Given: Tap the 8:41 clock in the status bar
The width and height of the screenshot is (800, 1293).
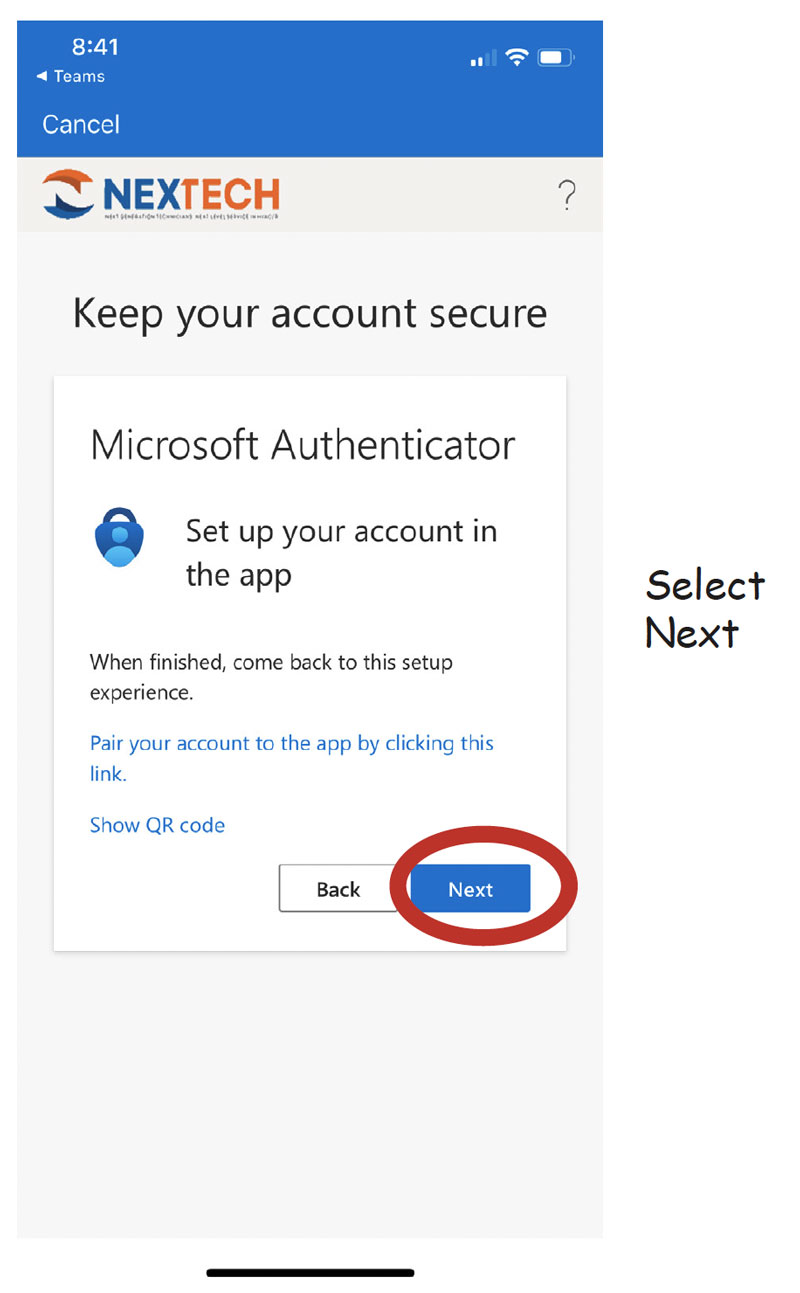Looking at the screenshot, I should tap(95, 47).
